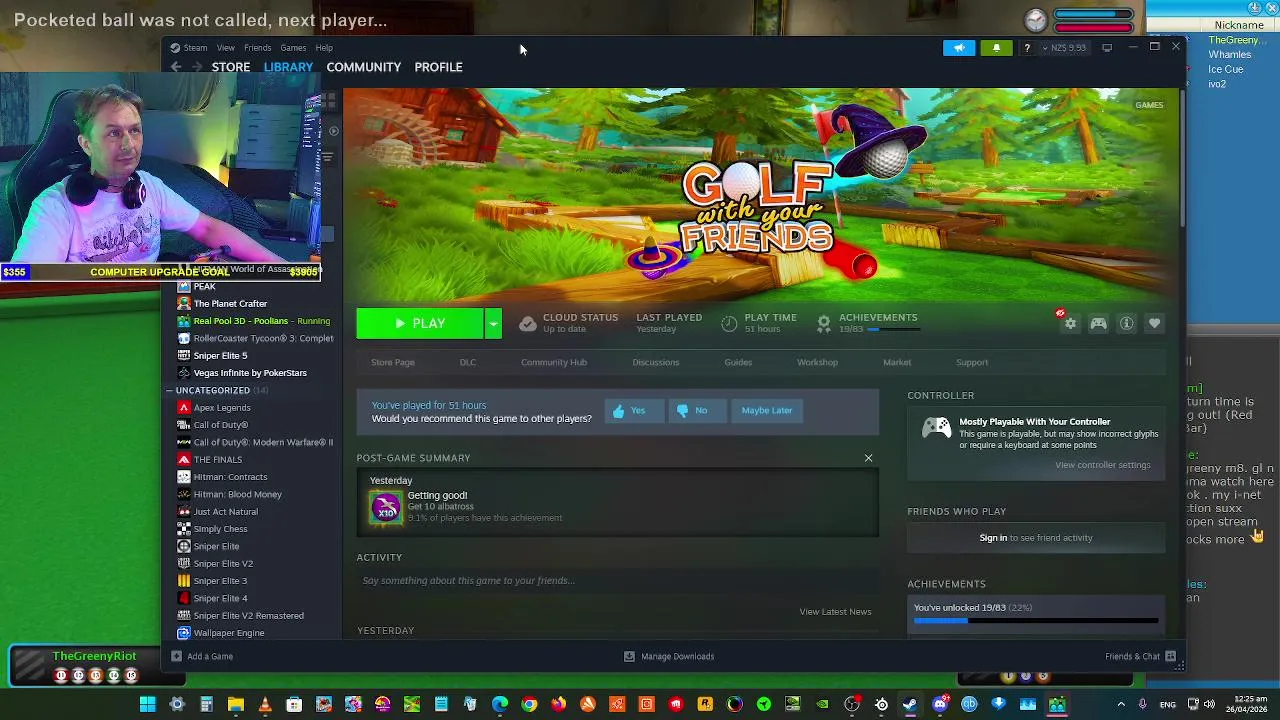Open Microsoft Edge in taskbar
The height and width of the screenshot is (720, 1280).
pos(500,705)
